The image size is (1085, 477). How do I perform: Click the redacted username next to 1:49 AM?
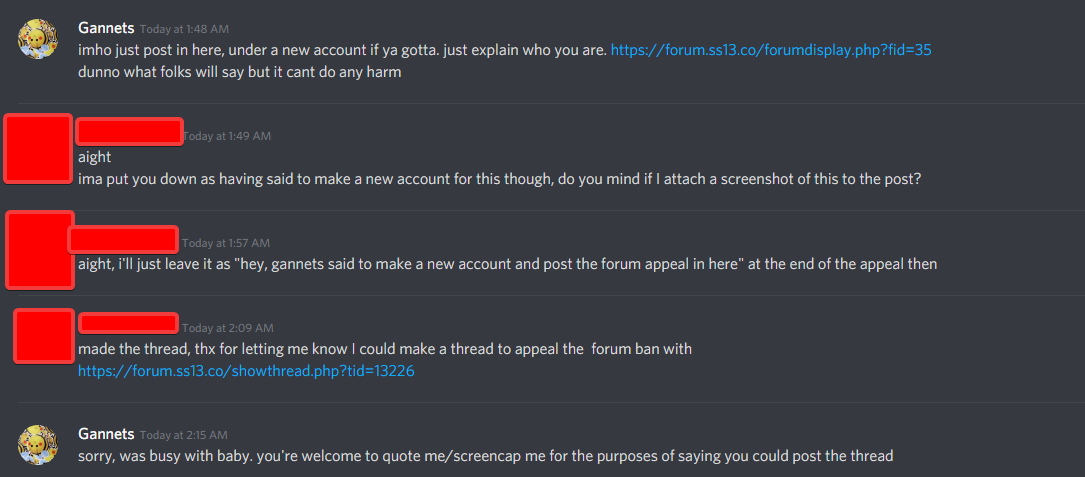pyautogui.click(x=129, y=132)
